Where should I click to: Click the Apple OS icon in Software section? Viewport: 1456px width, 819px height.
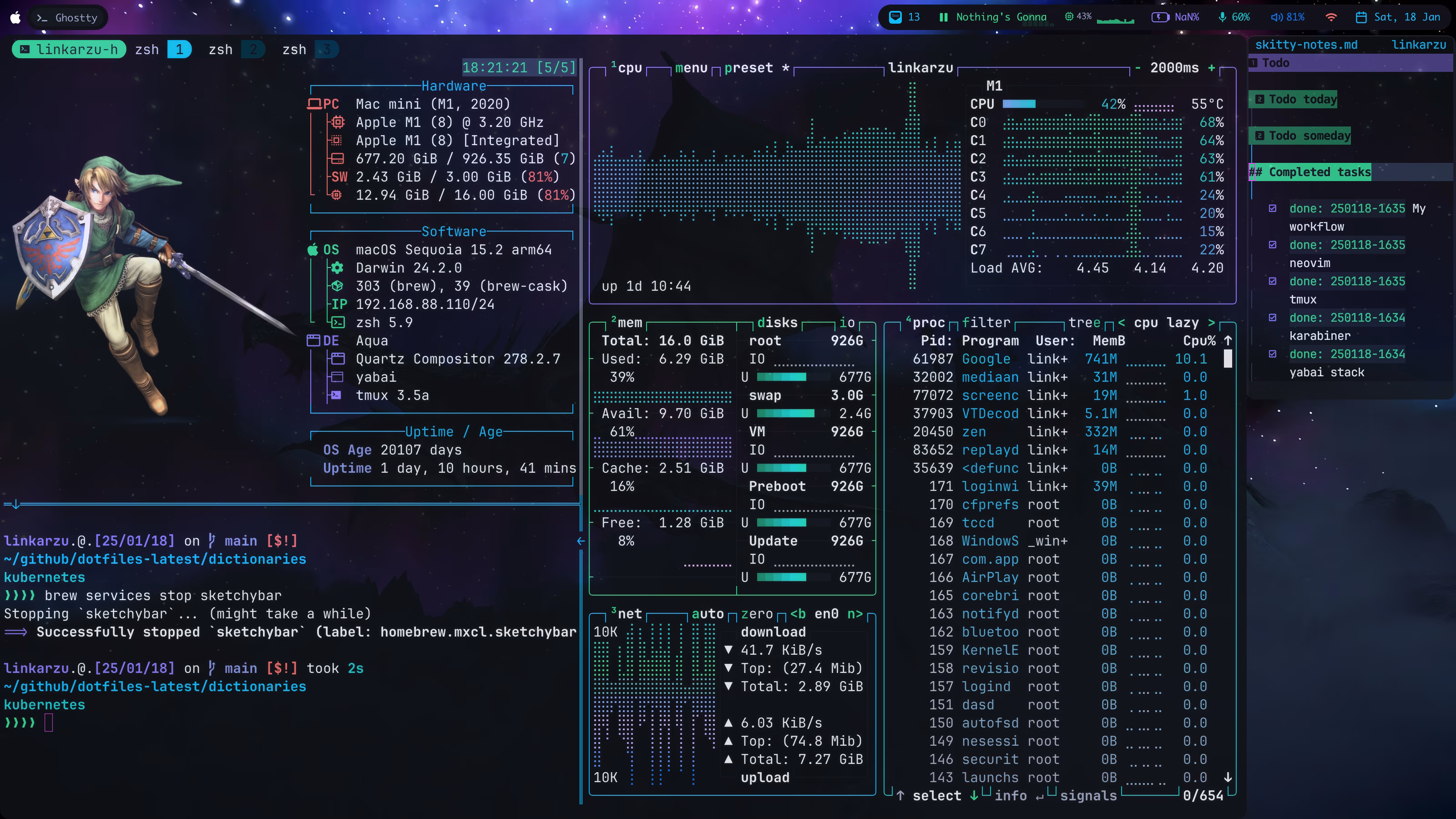[313, 249]
